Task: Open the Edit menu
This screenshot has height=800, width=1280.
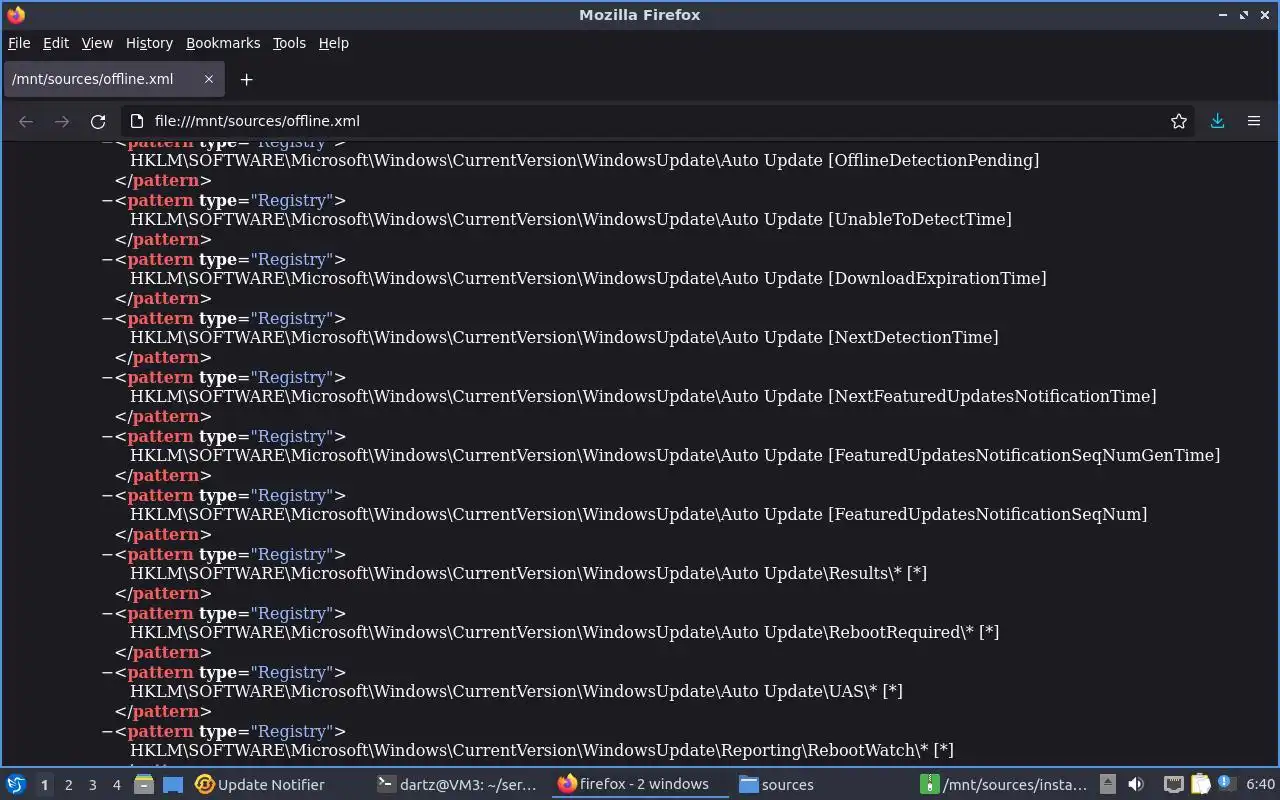Action: (56, 43)
